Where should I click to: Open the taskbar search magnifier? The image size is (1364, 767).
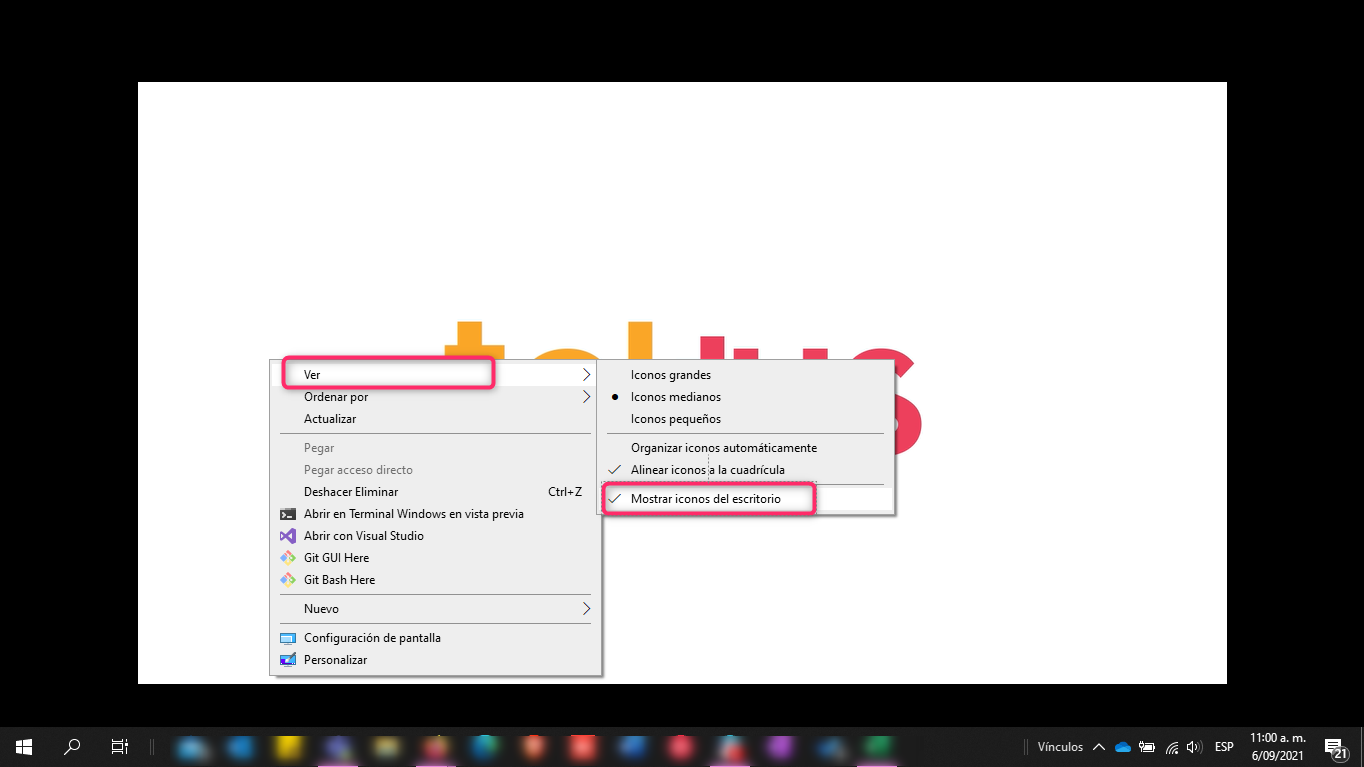click(72, 746)
